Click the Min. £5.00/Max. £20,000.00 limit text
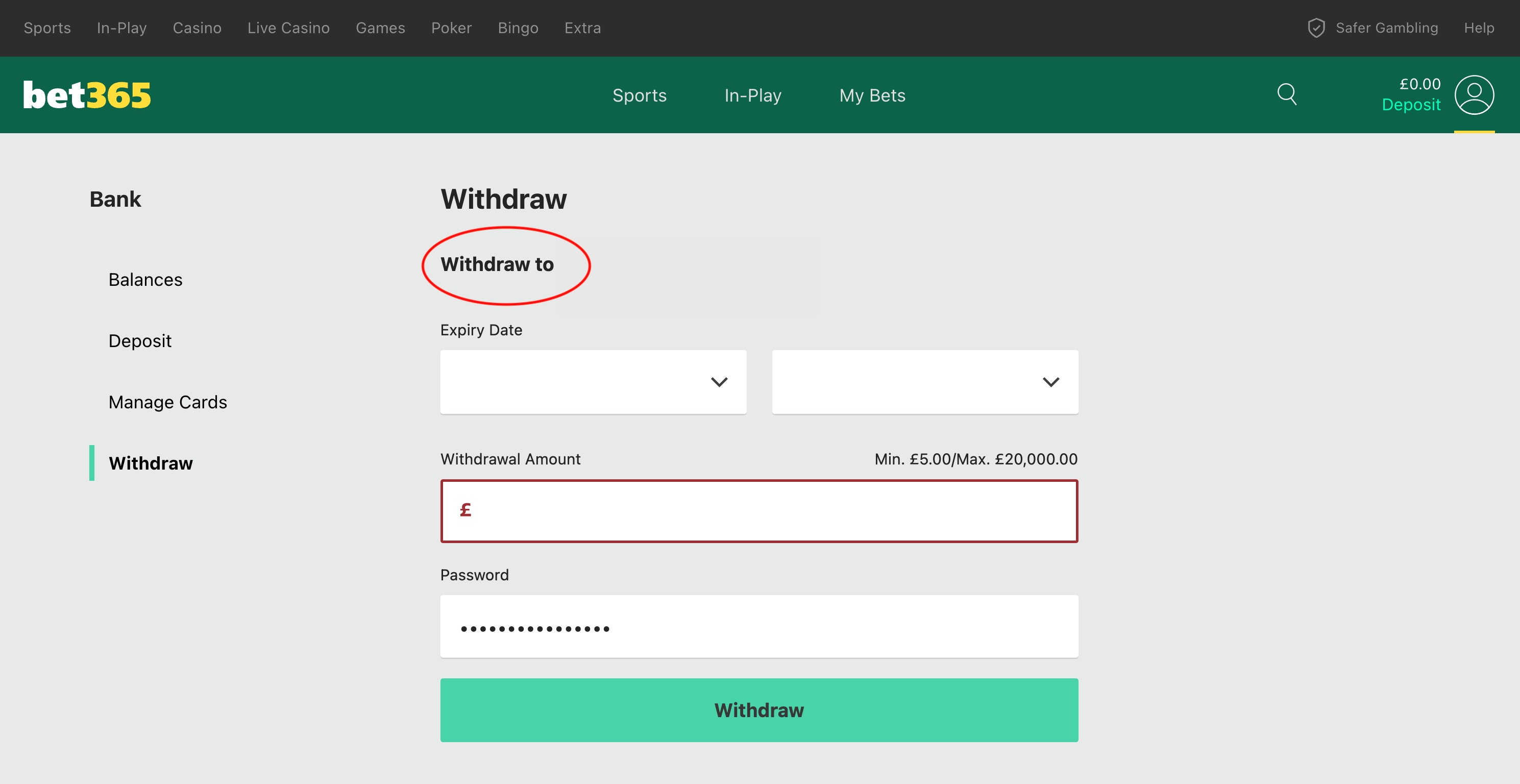 click(976, 459)
